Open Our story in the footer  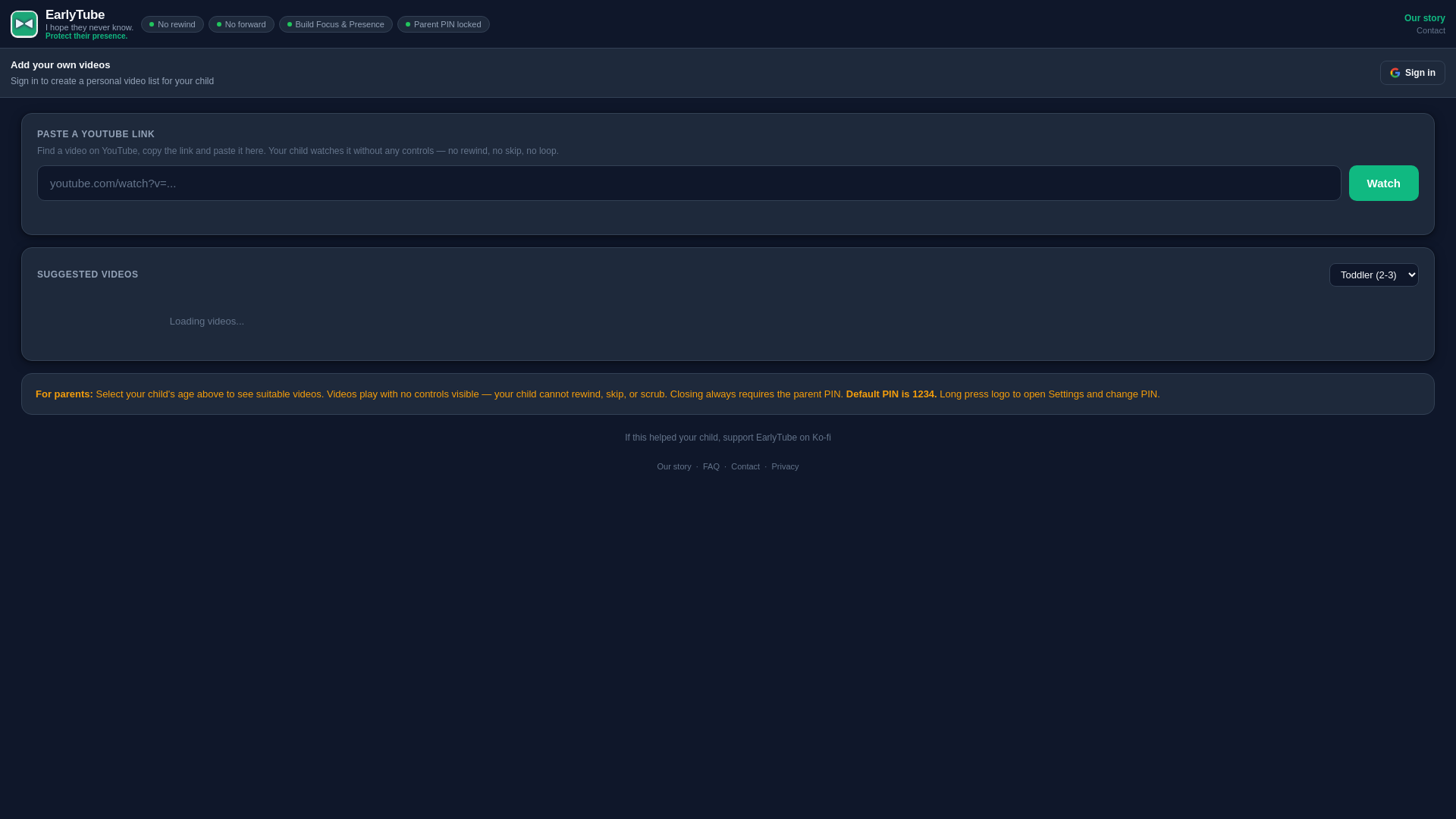point(673,466)
